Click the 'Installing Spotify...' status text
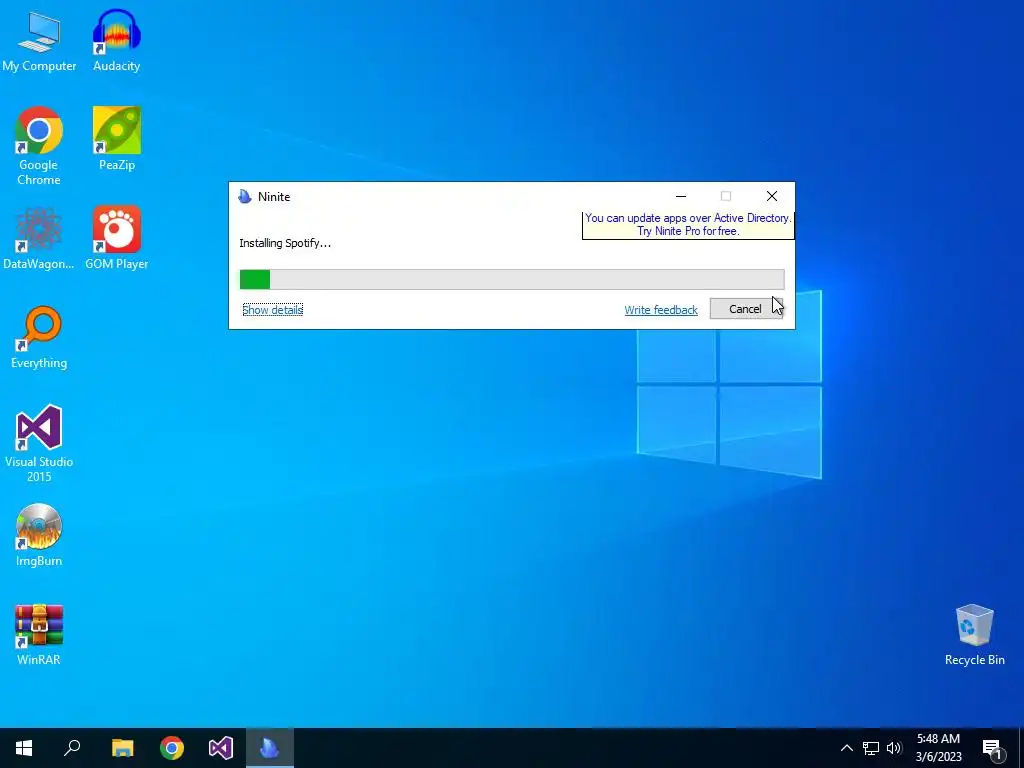Image resolution: width=1024 pixels, height=768 pixels. pyautogui.click(x=285, y=243)
